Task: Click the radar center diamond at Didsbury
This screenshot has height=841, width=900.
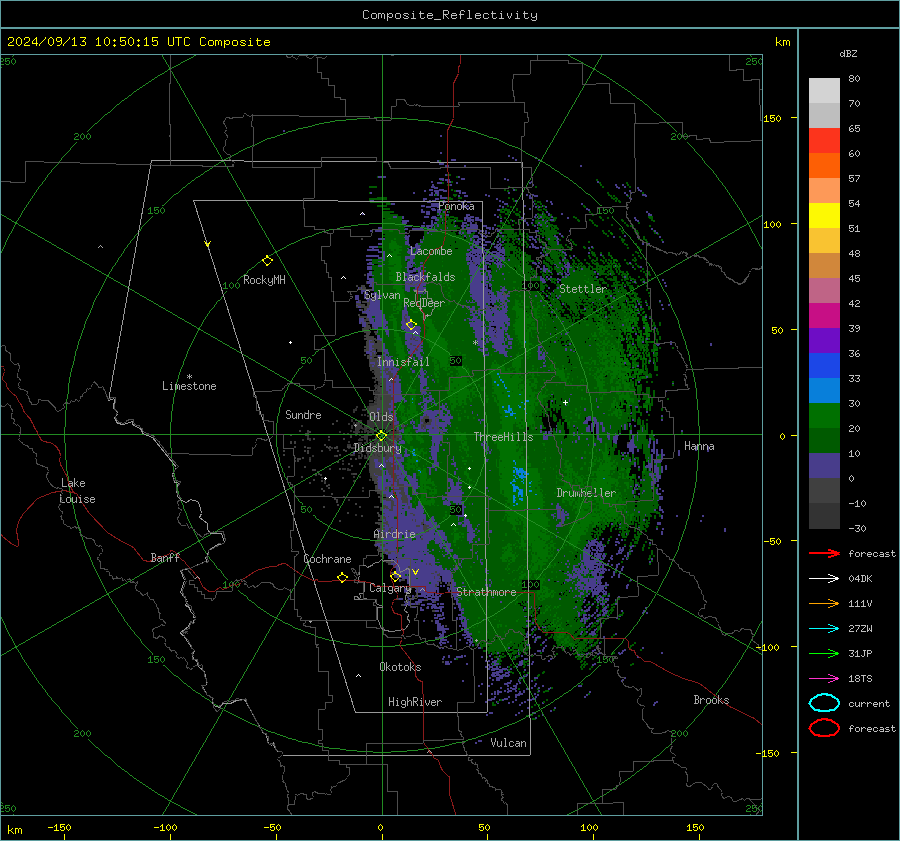Action: tap(382, 436)
